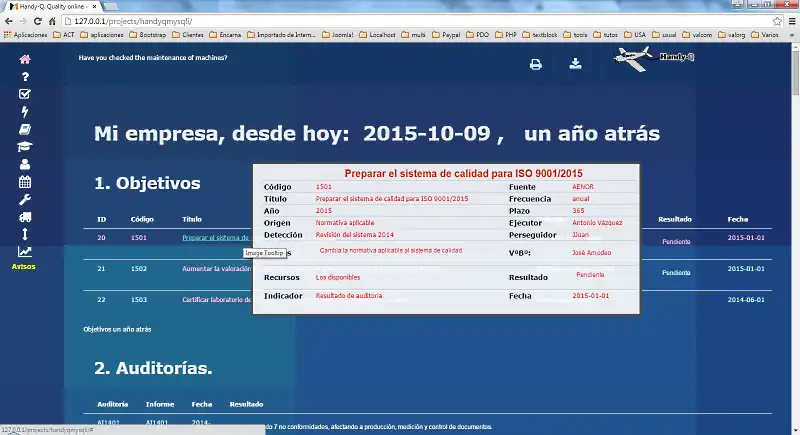Viewport: 800px width, 435px height.
Task: Open the Clientes bookmarks folder
Action: [x=188, y=35]
